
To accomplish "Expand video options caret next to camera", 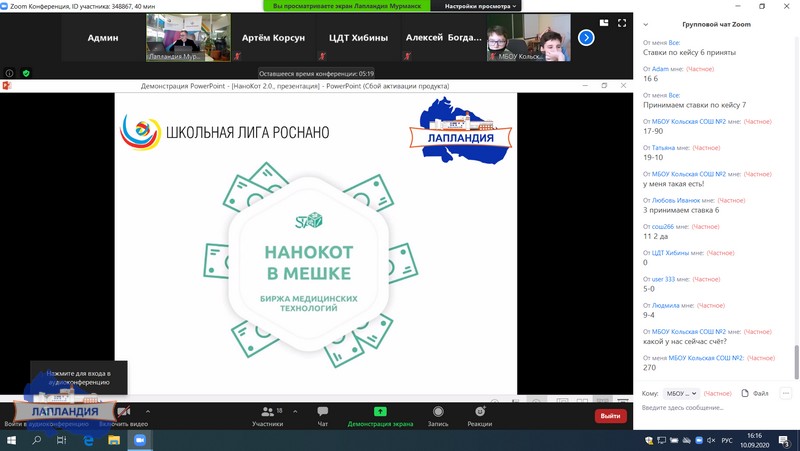I will point(147,411).
